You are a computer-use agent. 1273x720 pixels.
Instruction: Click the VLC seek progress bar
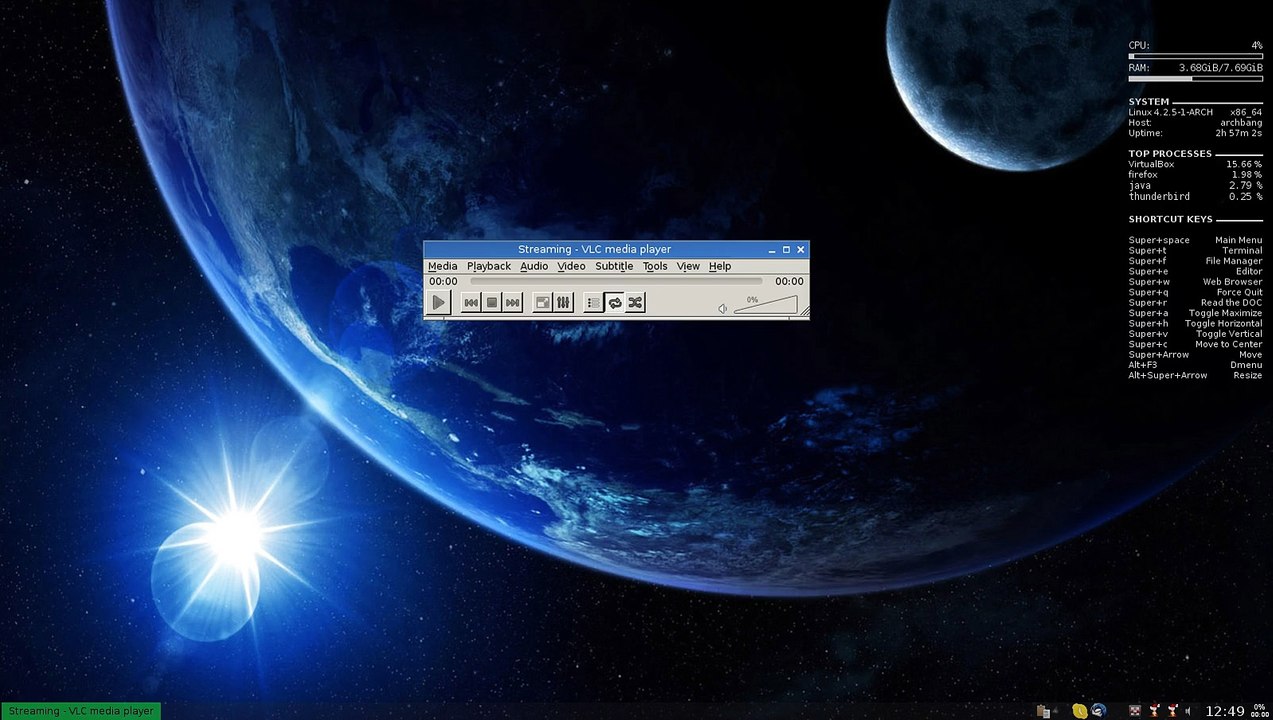616,282
